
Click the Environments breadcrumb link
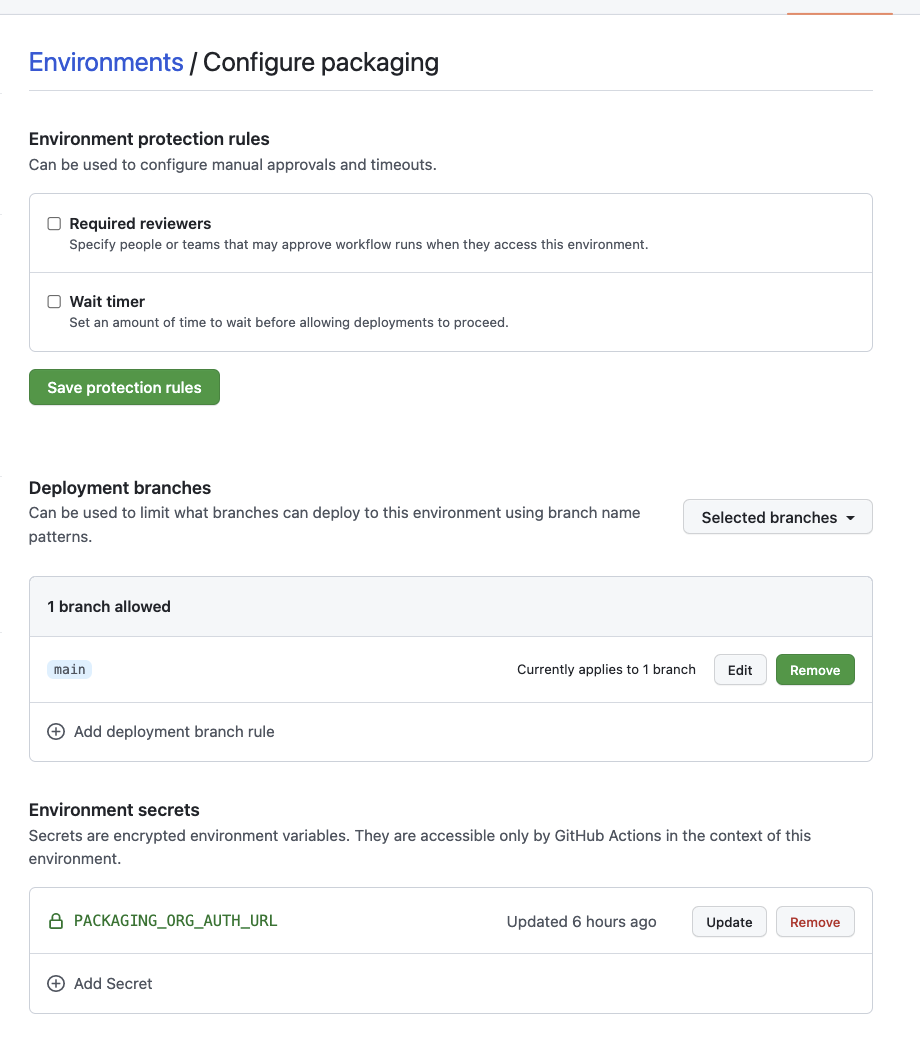(105, 62)
